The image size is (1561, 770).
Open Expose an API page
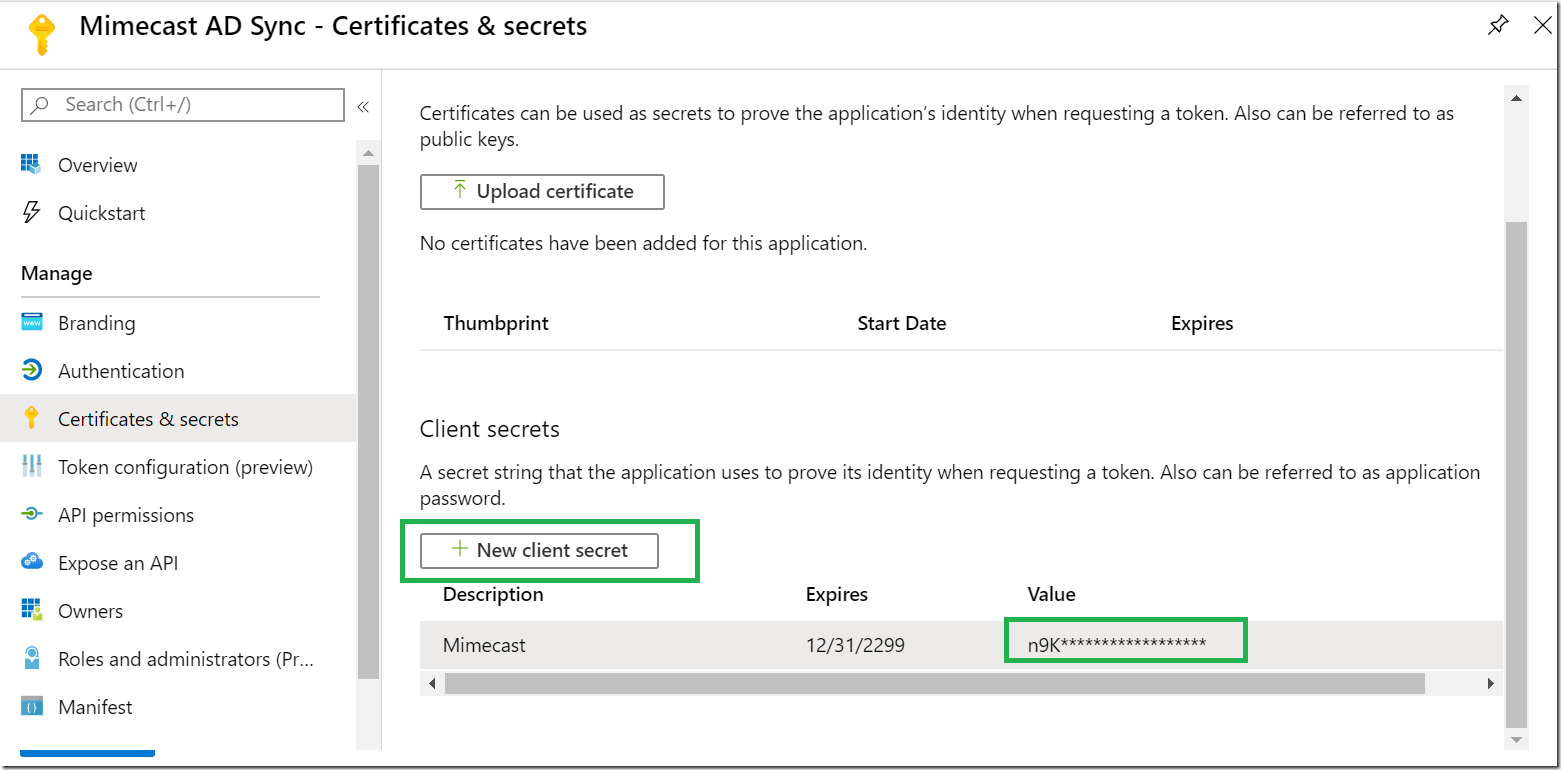pyautogui.click(x=118, y=563)
